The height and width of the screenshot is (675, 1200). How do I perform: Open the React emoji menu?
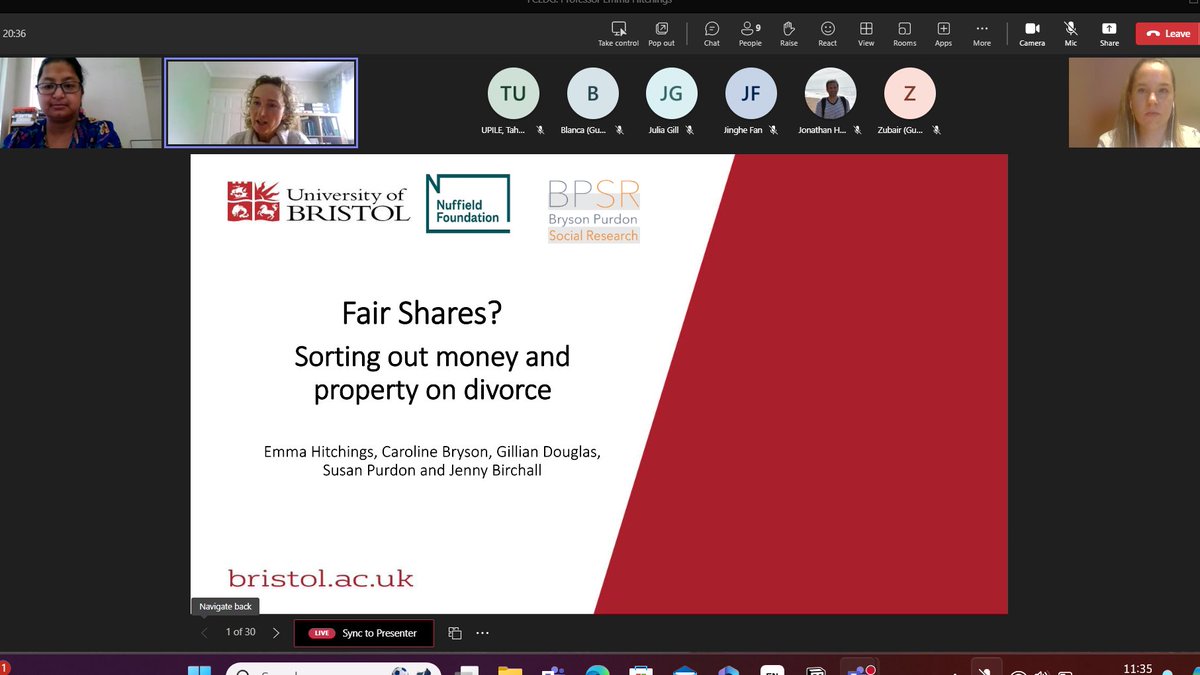(827, 34)
